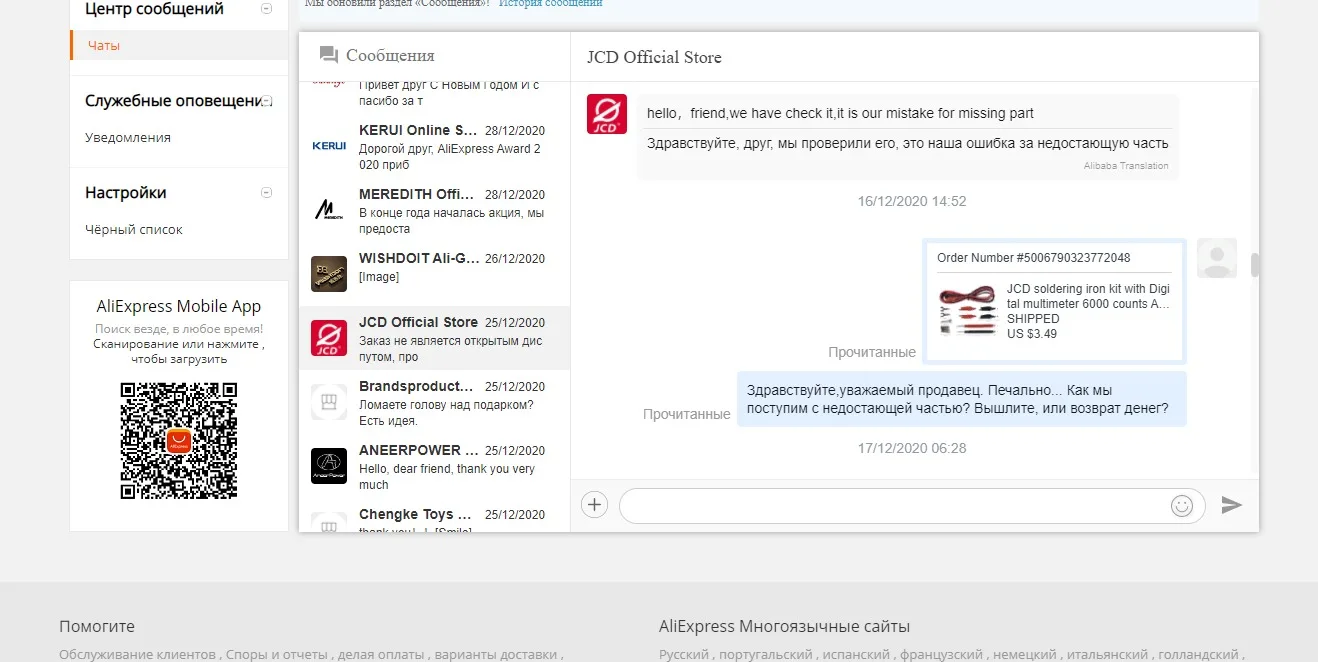The image size is (1318, 662).
Task: Open the Чаты menu item
Action: pos(179,45)
